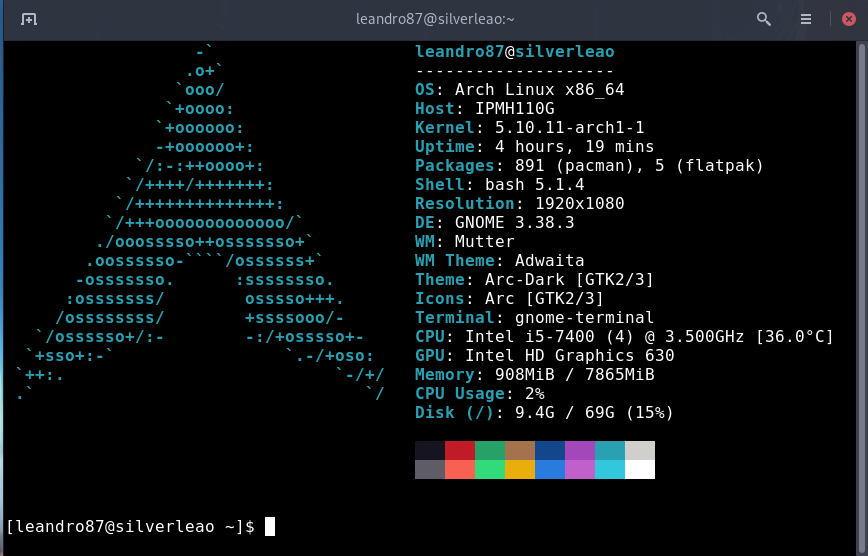868x556 pixels.
Task: Click the Memory usage line
Action: coord(535,374)
